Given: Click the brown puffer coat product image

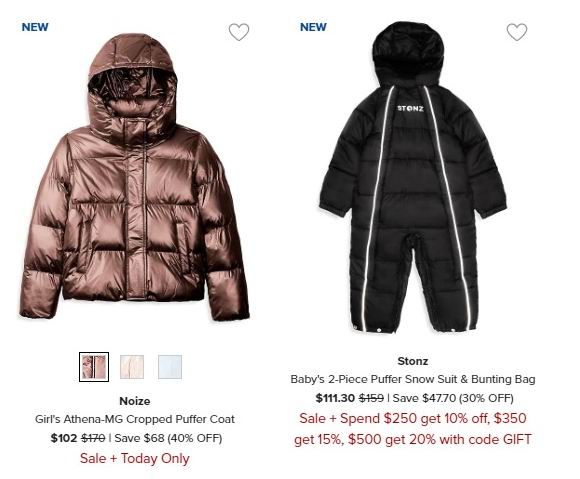Looking at the screenshot, I should [x=135, y=178].
